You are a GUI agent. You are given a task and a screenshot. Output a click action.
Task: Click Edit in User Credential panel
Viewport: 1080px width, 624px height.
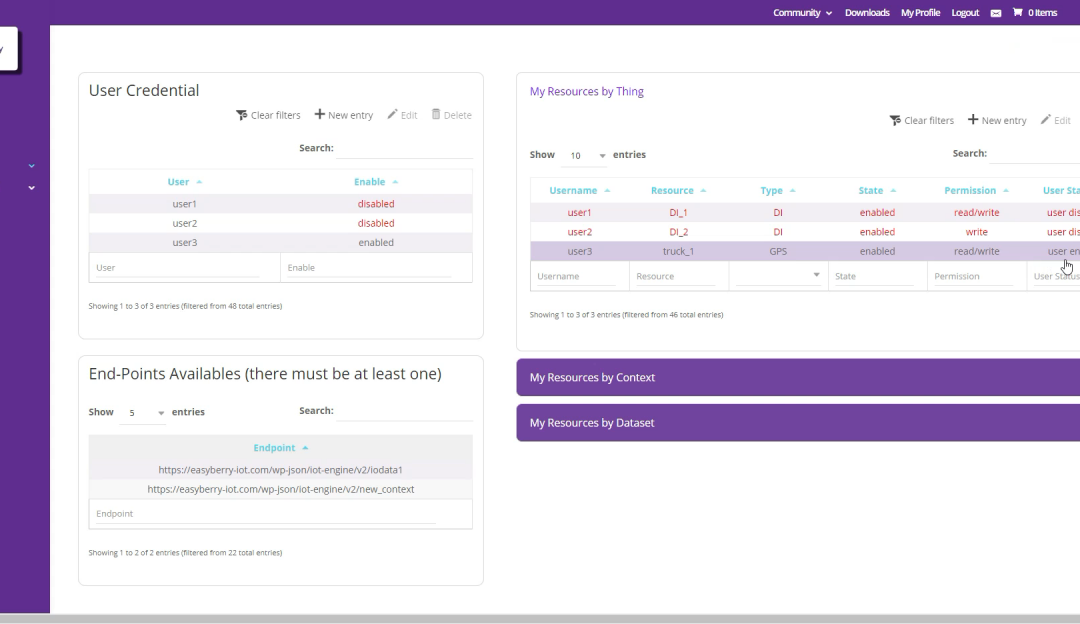[402, 115]
